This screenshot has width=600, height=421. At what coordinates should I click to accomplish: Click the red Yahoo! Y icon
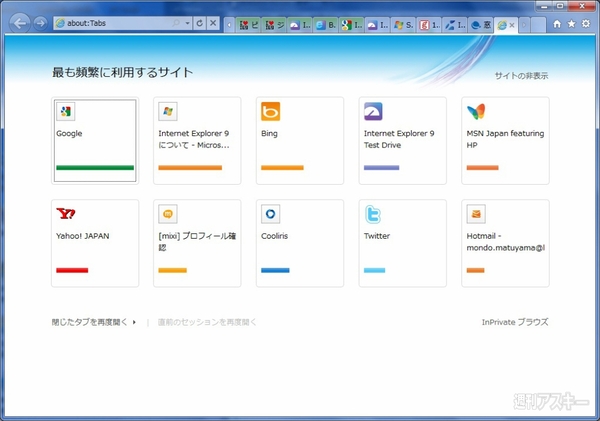65,214
